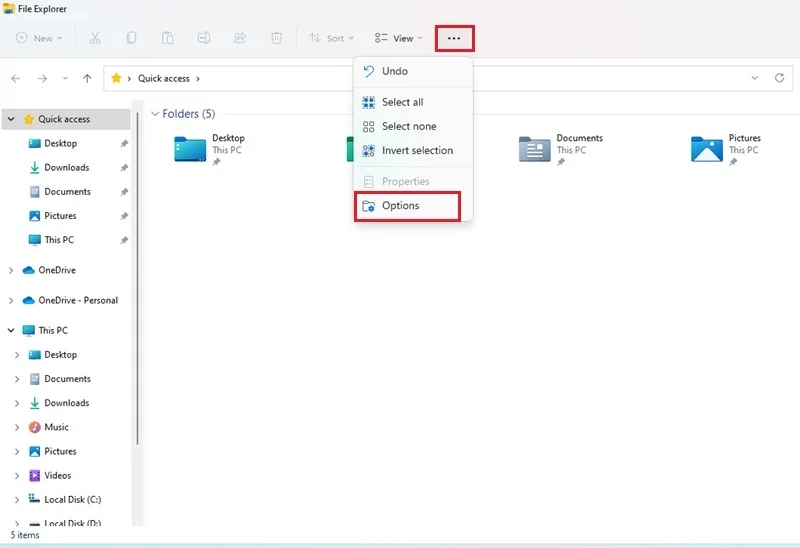Click the Delete trash bin icon
This screenshot has height=548, width=800.
pyautogui.click(x=276, y=38)
